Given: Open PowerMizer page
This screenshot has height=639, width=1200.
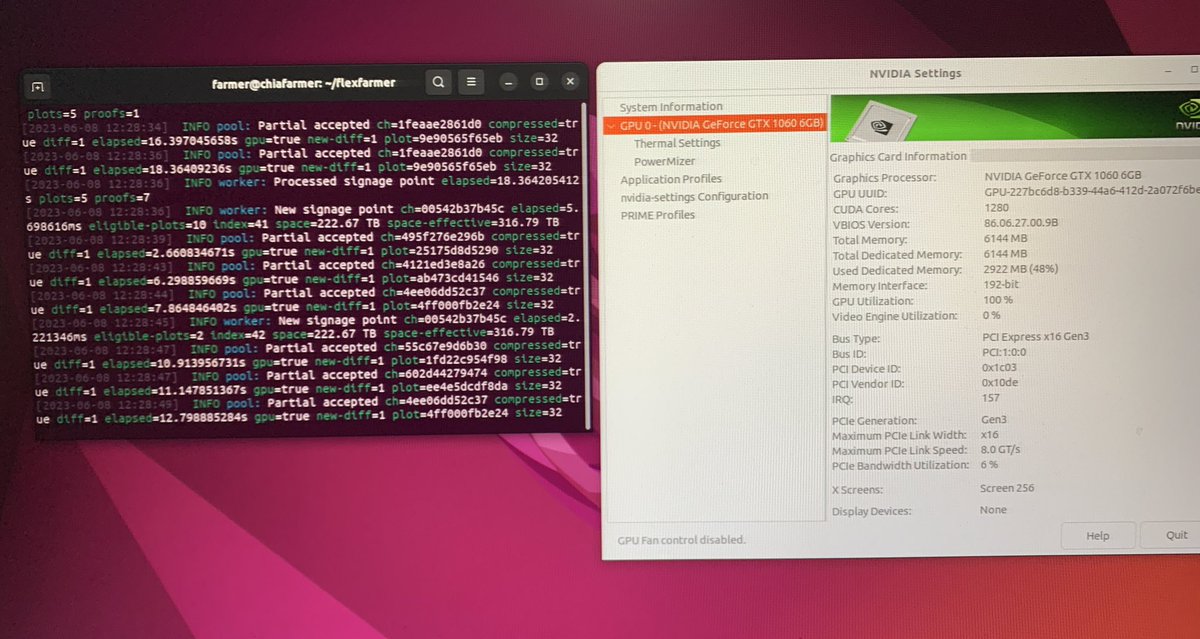Looking at the screenshot, I should pos(664,161).
